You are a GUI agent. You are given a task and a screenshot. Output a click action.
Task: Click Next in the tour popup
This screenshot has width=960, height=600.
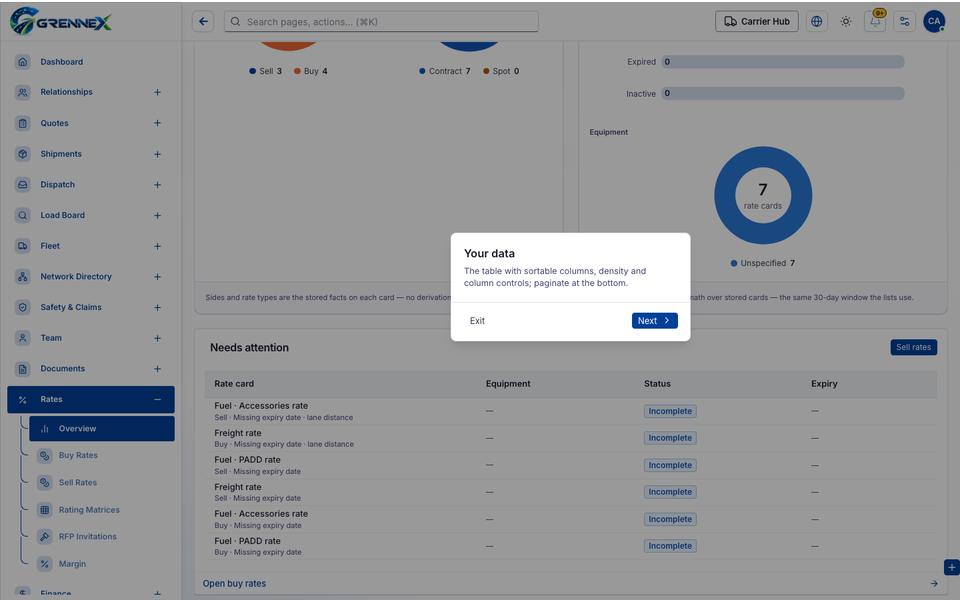point(654,321)
